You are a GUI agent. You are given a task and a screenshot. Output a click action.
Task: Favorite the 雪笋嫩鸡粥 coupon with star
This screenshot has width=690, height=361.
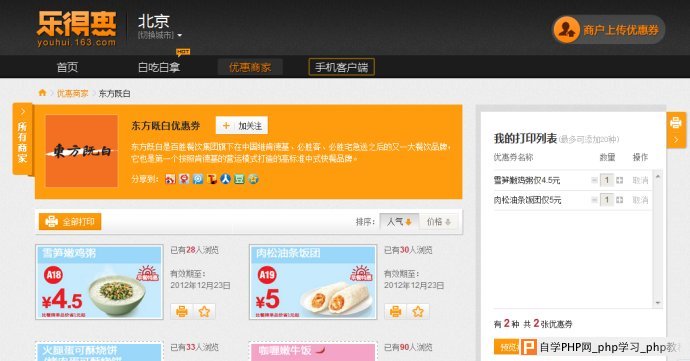[x=204, y=312]
